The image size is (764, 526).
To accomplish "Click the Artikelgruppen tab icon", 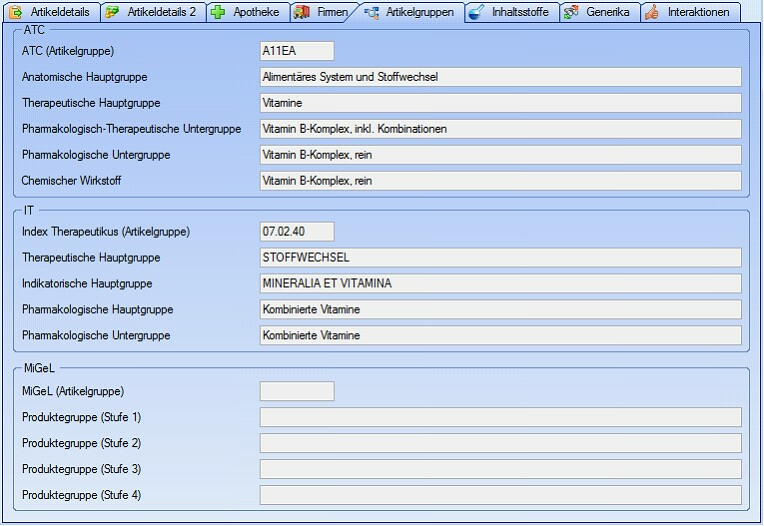I will pos(372,12).
